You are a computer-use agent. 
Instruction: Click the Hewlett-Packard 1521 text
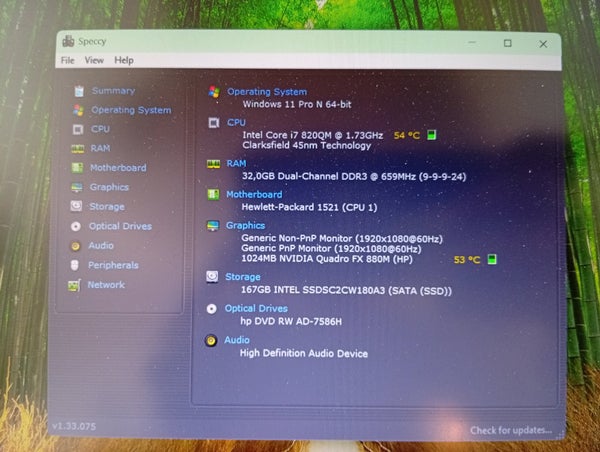pos(309,207)
